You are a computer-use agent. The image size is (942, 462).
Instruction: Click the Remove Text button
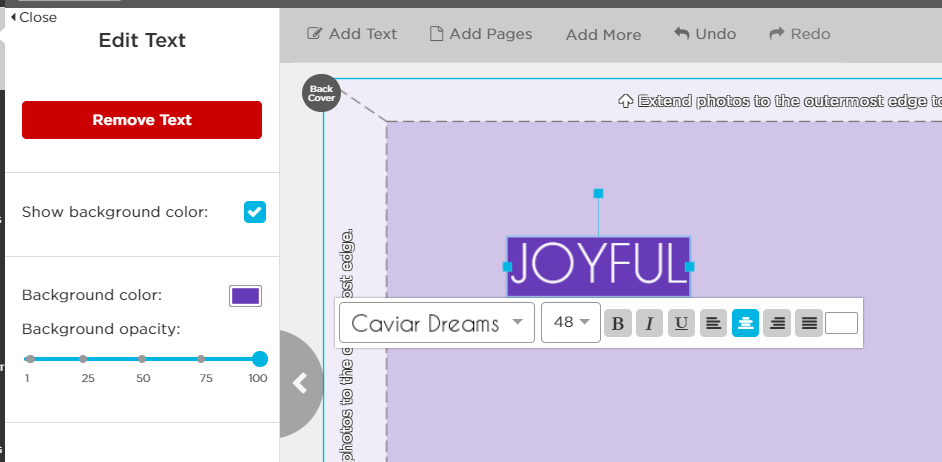click(x=142, y=120)
